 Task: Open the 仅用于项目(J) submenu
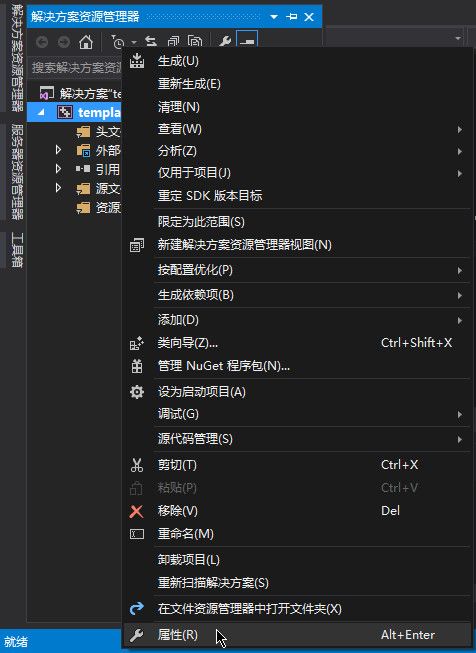point(298,173)
